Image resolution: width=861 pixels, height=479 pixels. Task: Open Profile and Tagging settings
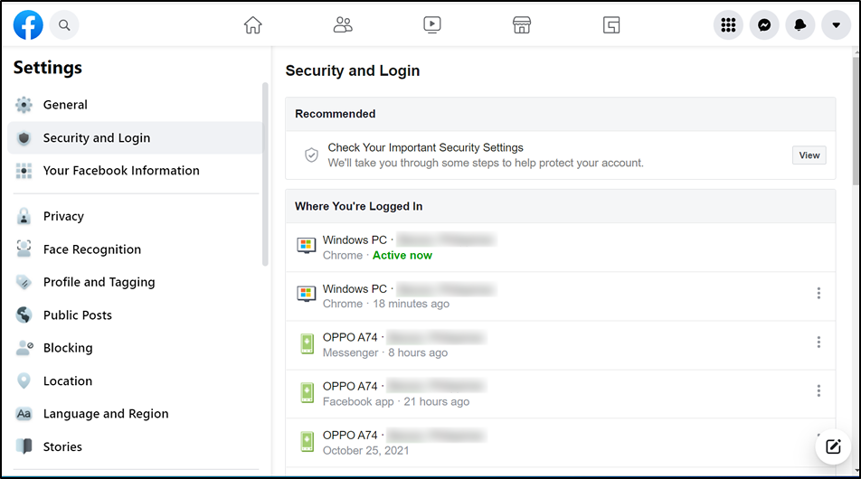coord(135,282)
